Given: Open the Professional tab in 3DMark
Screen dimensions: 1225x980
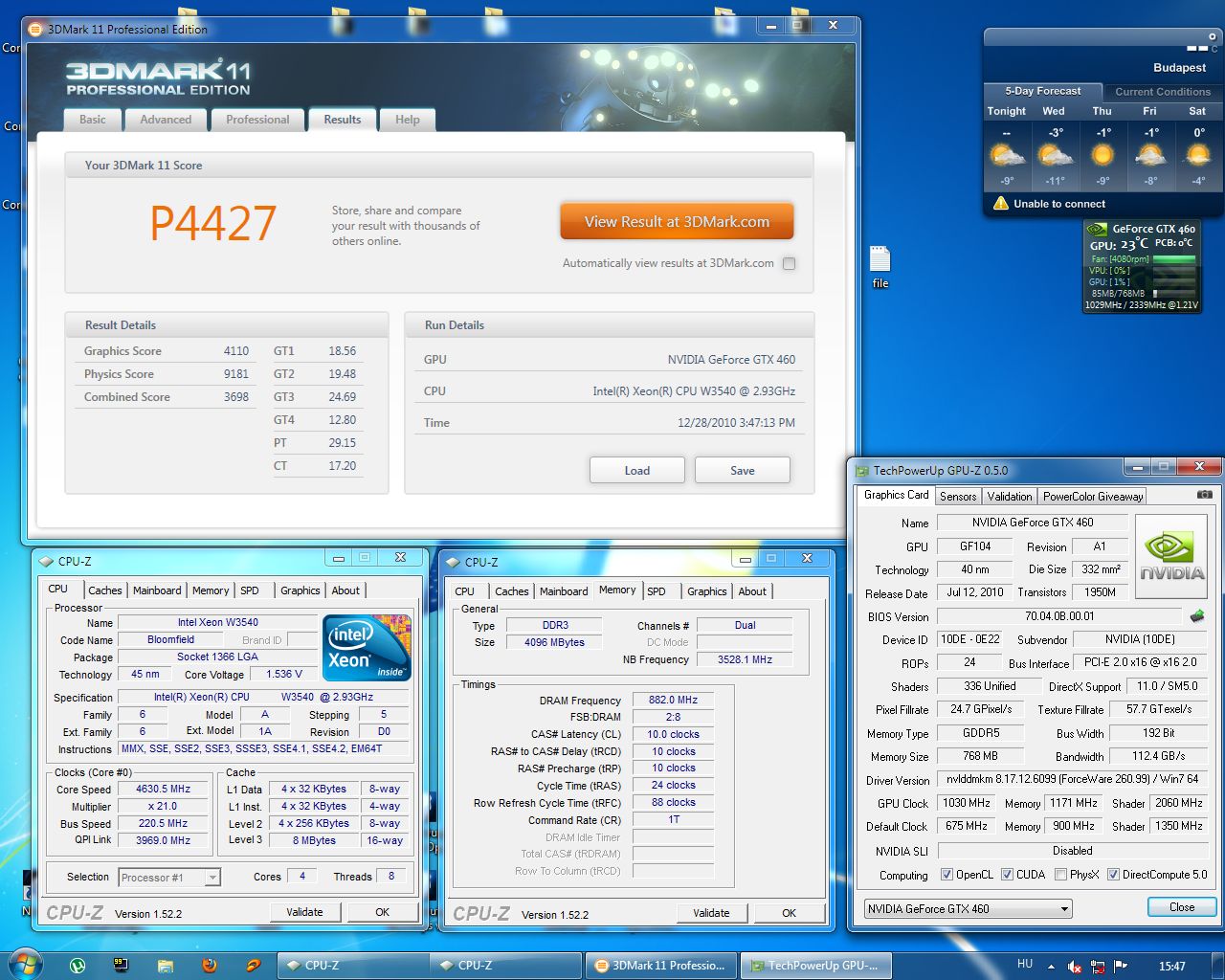Looking at the screenshot, I should pos(257,120).
